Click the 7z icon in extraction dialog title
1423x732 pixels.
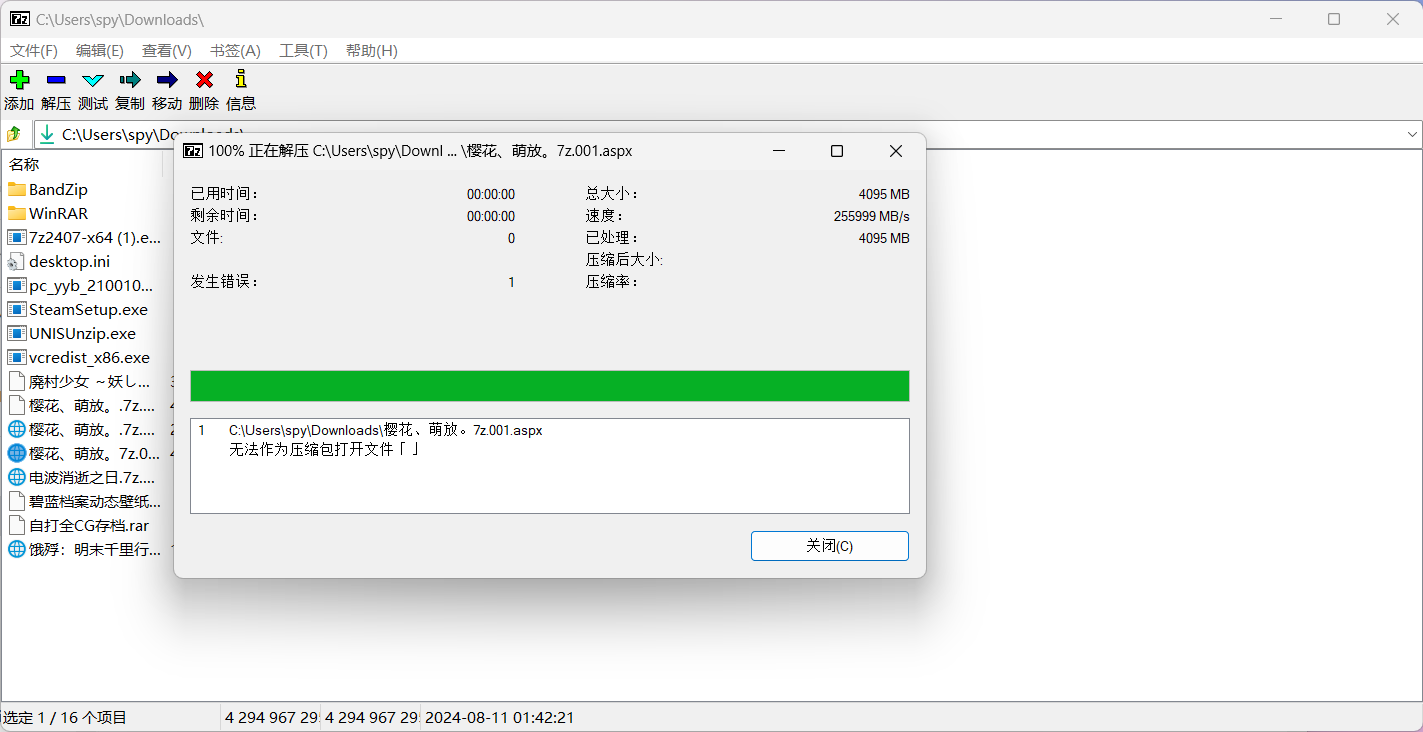pyautogui.click(x=193, y=151)
